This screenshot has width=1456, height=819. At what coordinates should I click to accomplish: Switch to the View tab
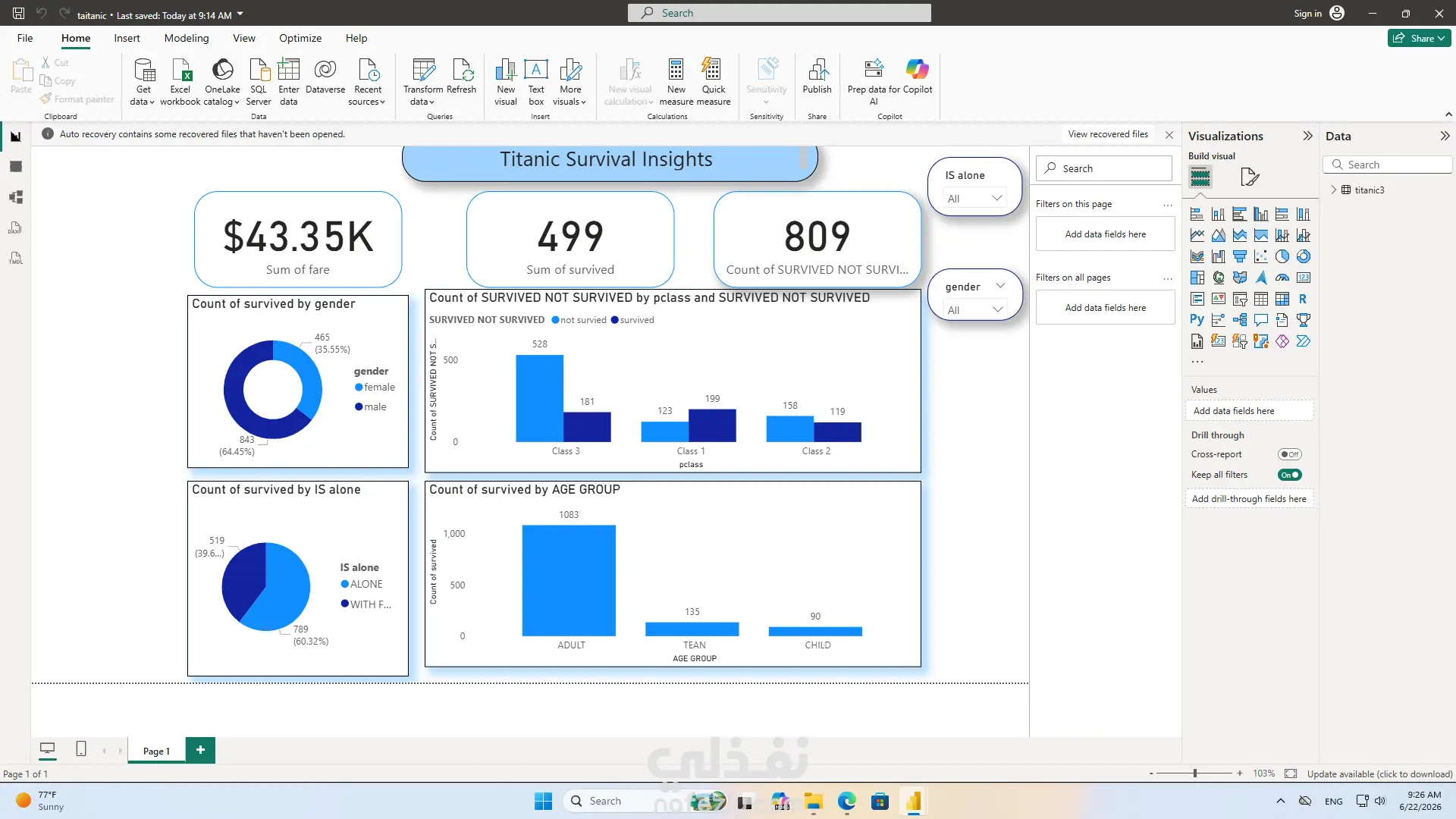(x=244, y=38)
